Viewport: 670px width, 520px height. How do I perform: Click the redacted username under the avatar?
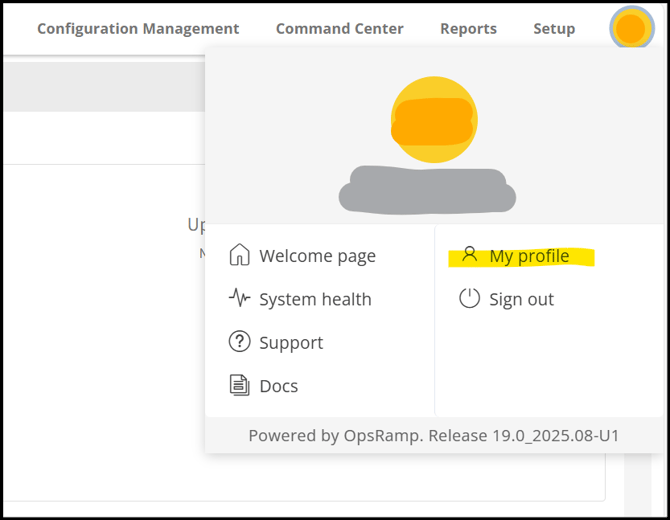click(427, 190)
